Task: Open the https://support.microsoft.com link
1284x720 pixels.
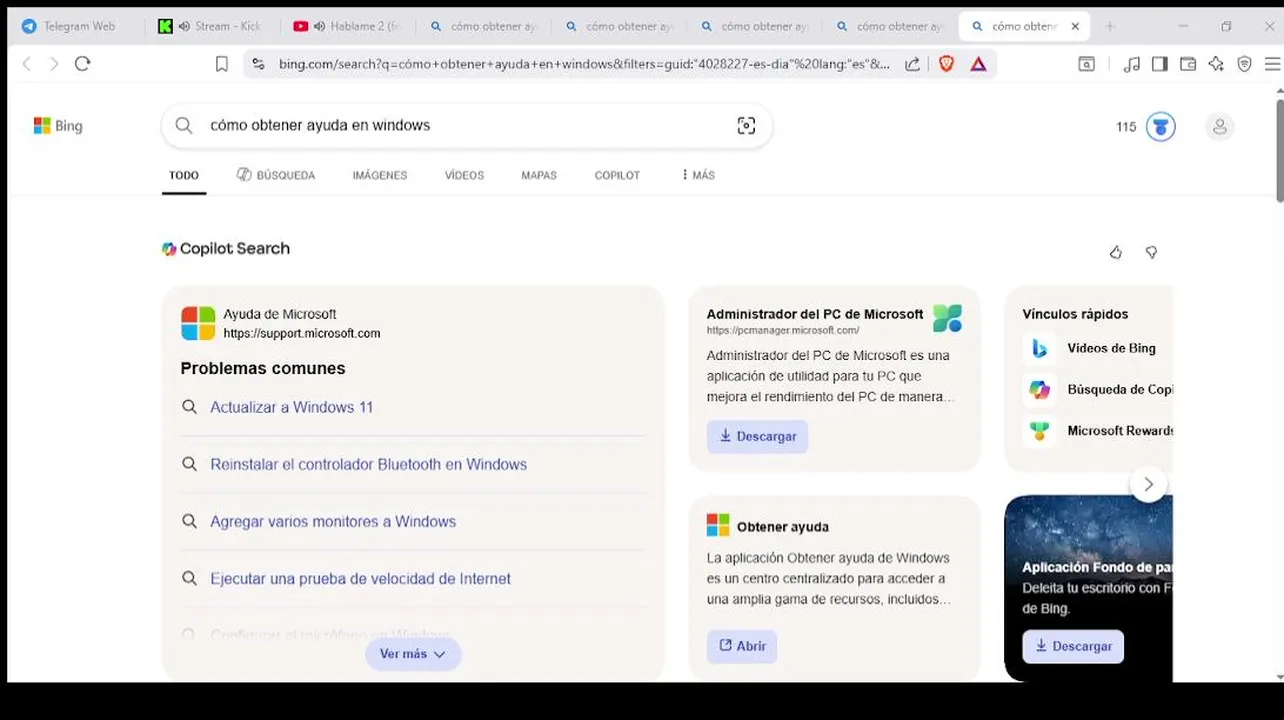Action: click(302, 334)
